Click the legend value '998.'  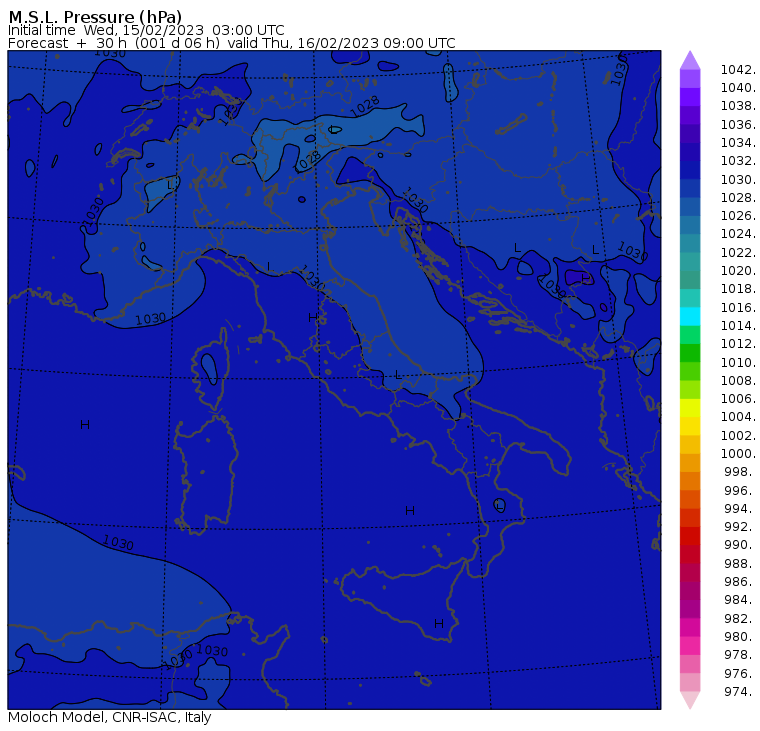(740, 472)
